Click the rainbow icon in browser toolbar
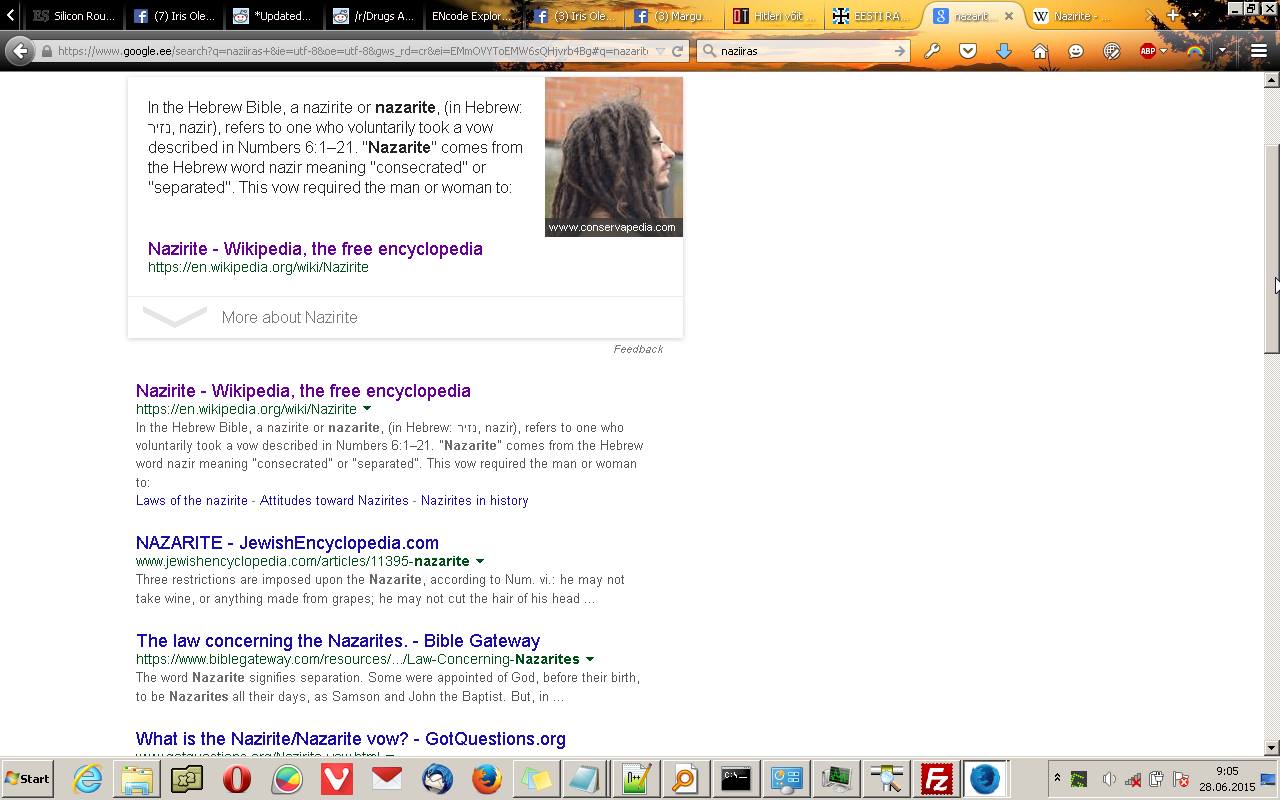Image resolution: width=1280 pixels, height=800 pixels. [x=1195, y=51]
